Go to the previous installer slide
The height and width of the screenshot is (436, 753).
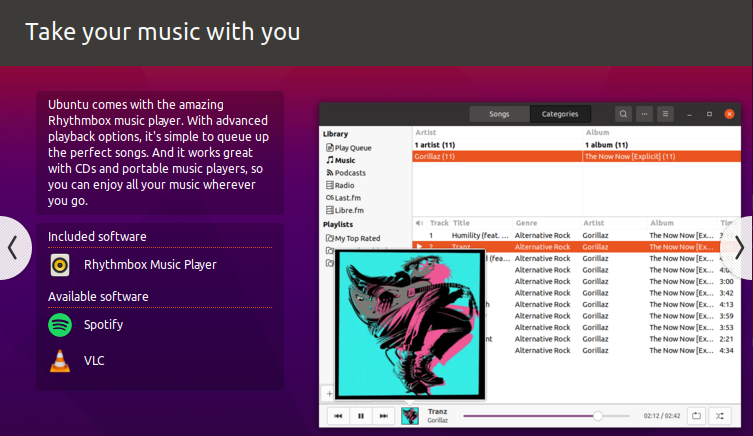coord(12,247)
